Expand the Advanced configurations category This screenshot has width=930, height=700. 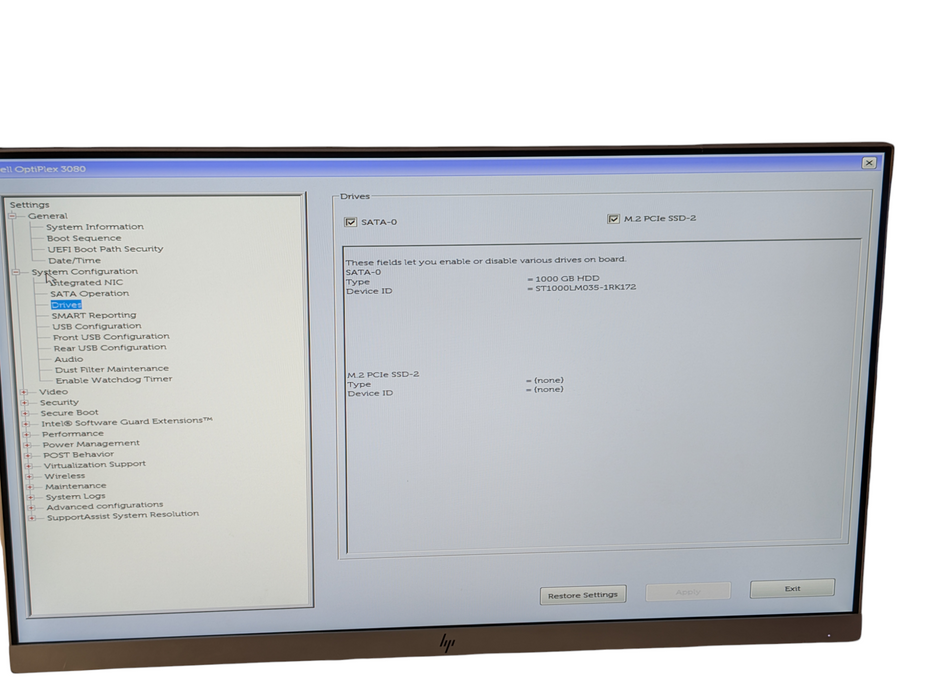coord(31,508)
